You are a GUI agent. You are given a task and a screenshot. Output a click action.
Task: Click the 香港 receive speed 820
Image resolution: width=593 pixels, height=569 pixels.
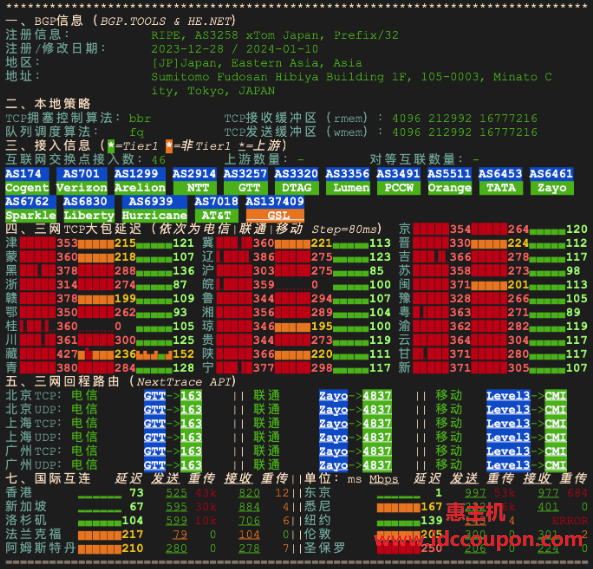click(249, 493)
